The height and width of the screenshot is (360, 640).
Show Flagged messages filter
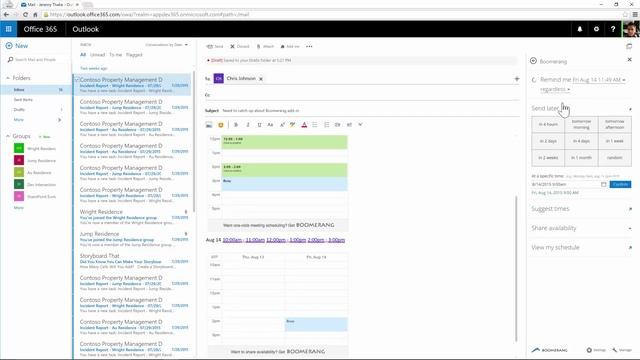[134, 55]
